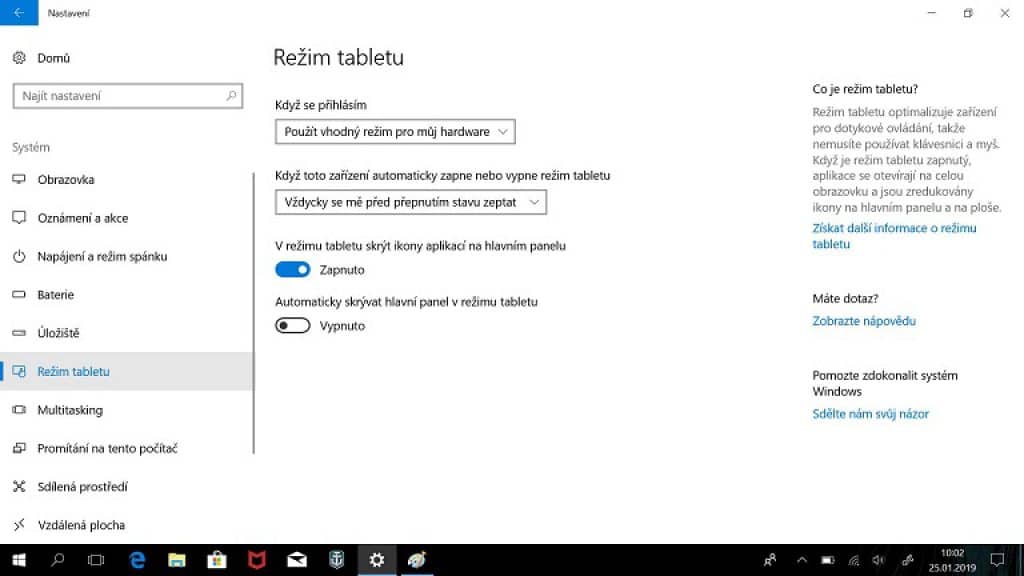Click Zobrazte nápovědu link
Viewport: 1024px width, 576px height.
pos(863,321)
